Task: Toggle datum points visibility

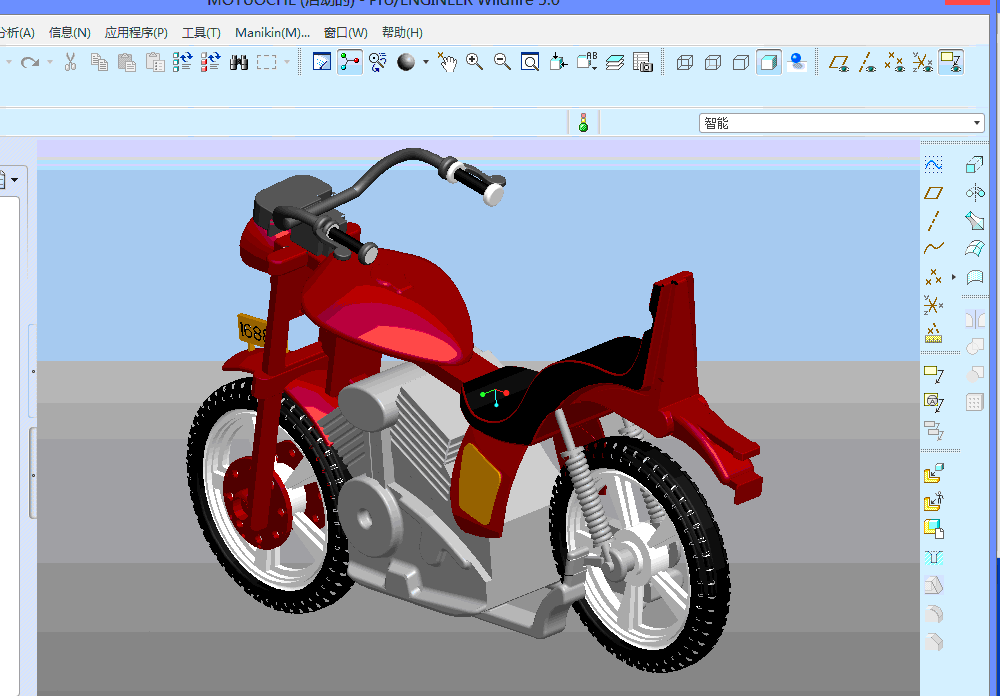Action: coord(895,62)
